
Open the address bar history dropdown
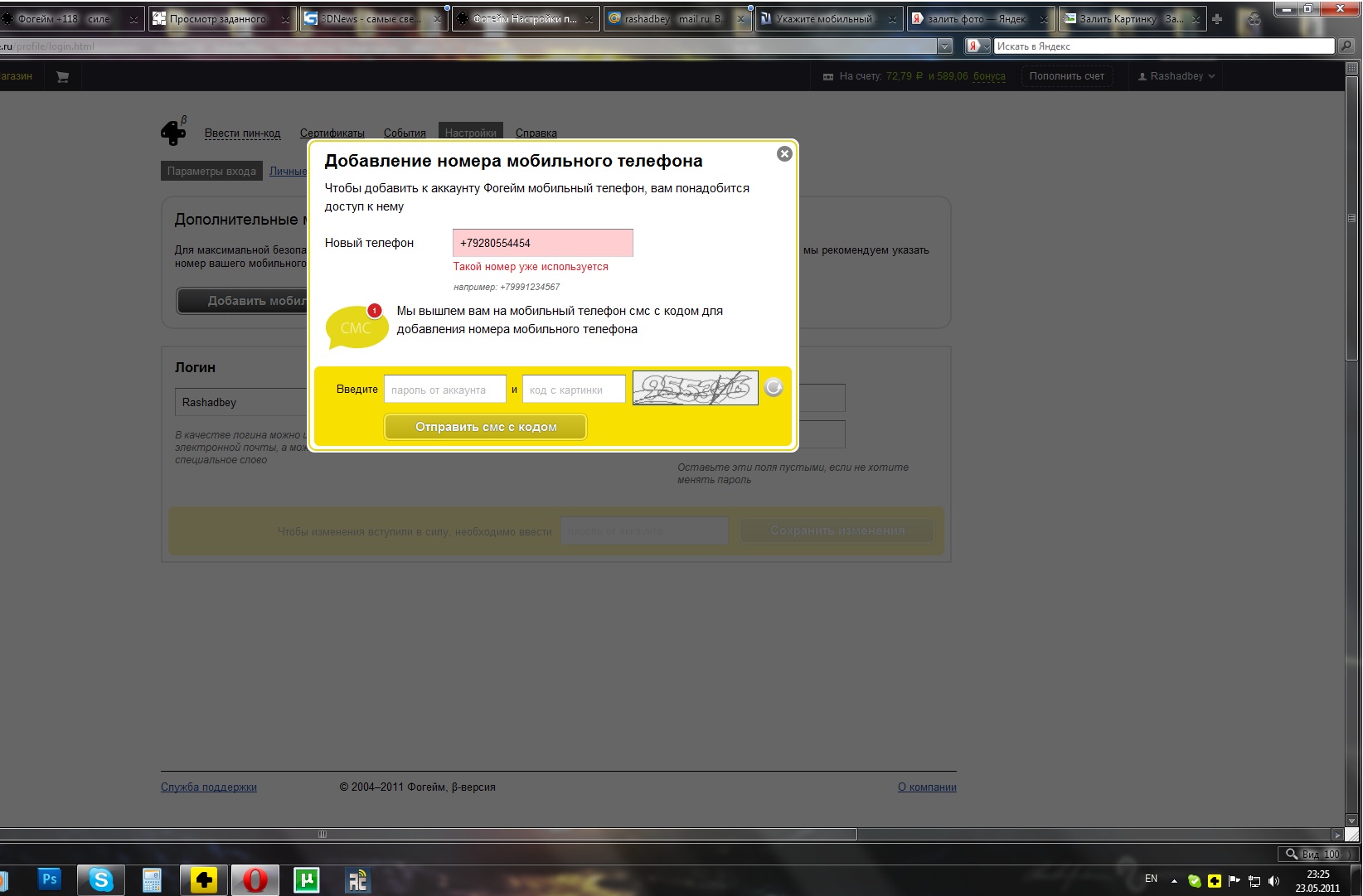coord(944,46)
